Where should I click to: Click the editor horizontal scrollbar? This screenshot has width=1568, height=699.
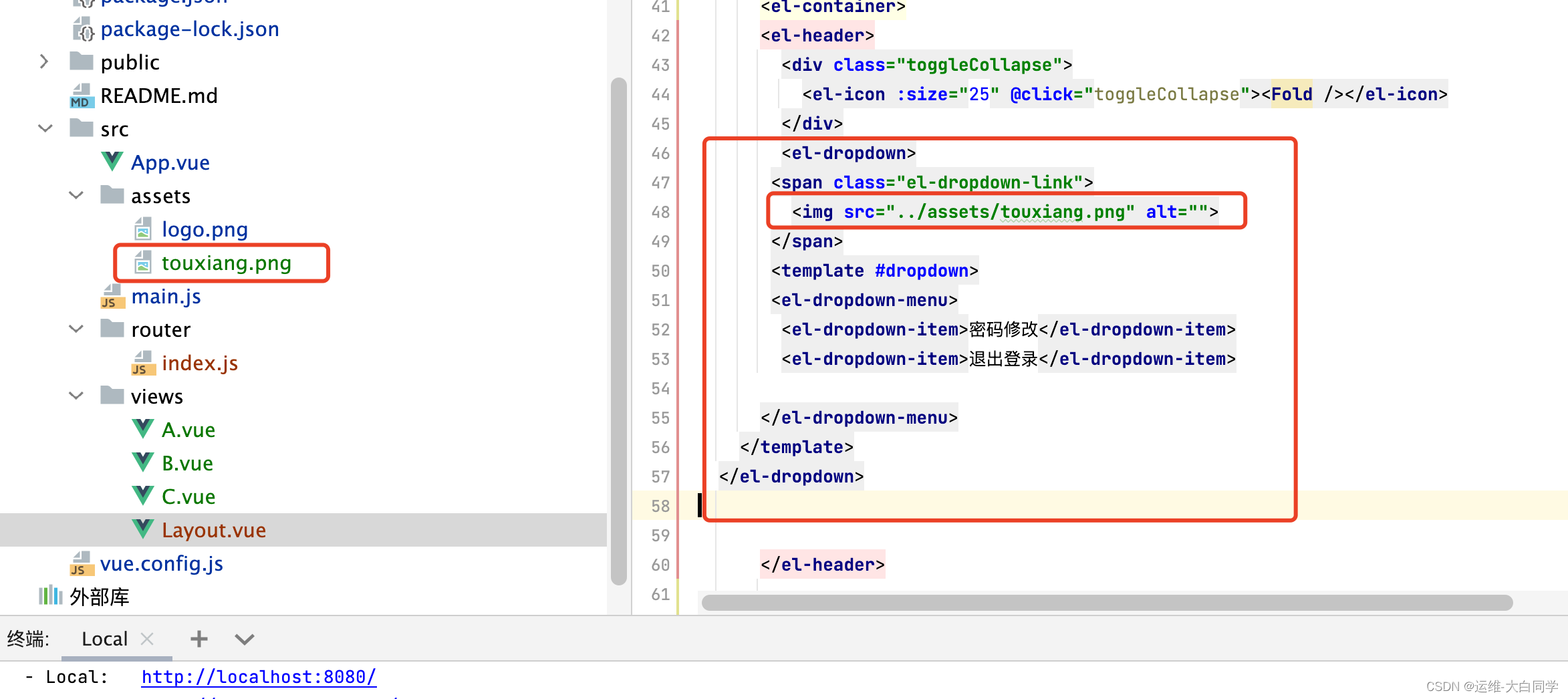tap(1107, 602)
